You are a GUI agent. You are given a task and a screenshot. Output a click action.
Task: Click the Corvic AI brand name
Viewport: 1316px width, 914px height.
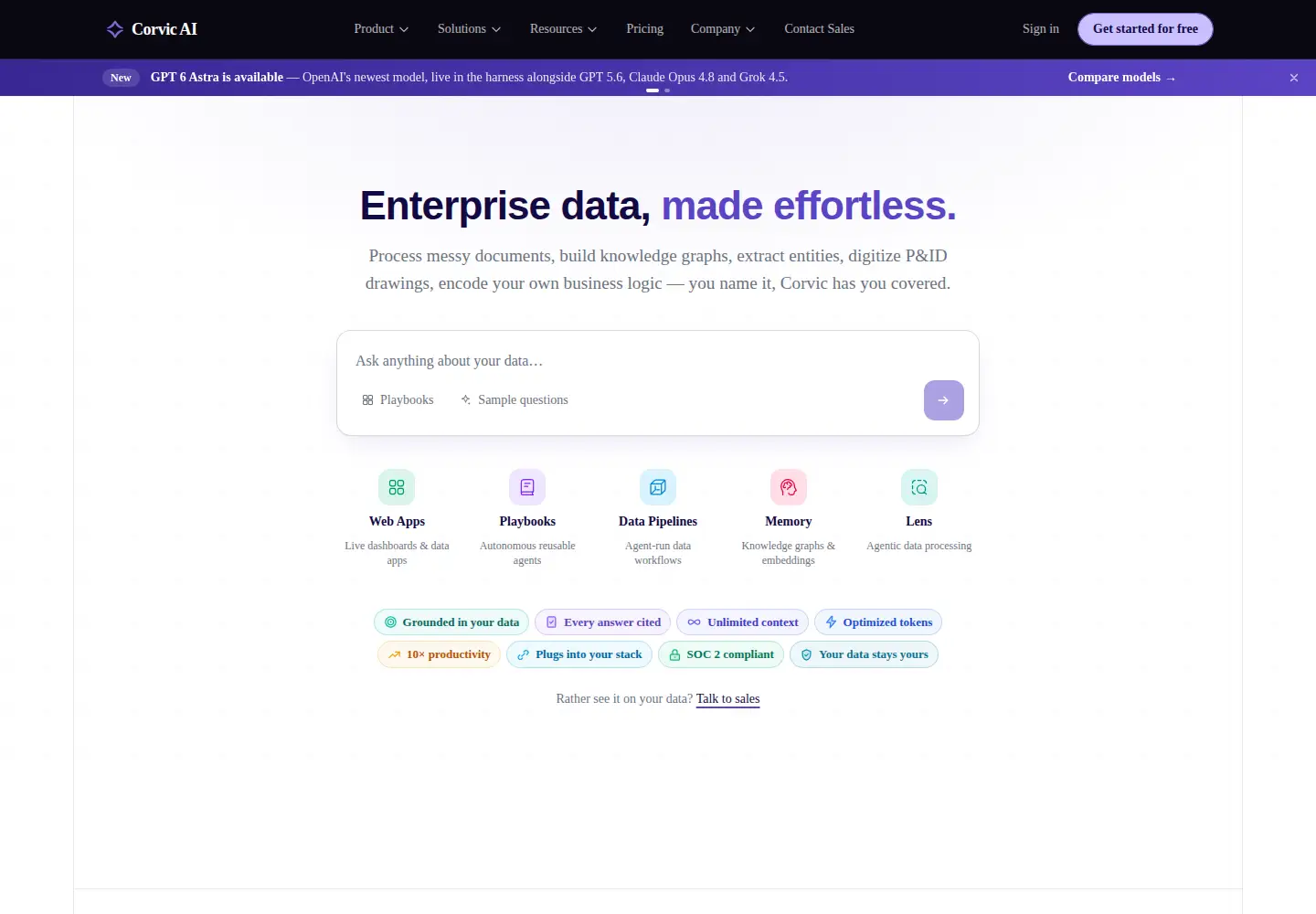(x=164, y=29)
